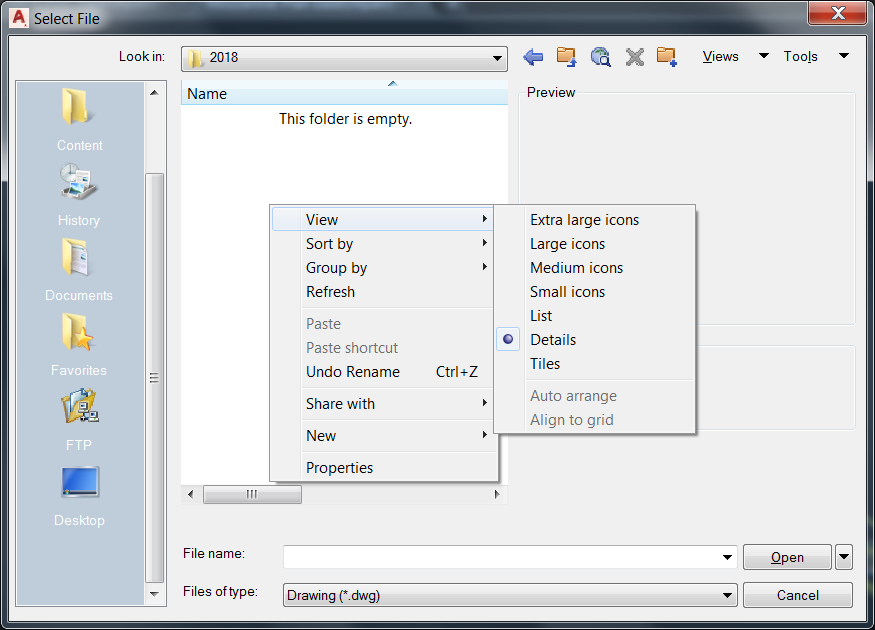The image size is (875, 630).
Task: Click the Open button
Action: pos(787,557)
